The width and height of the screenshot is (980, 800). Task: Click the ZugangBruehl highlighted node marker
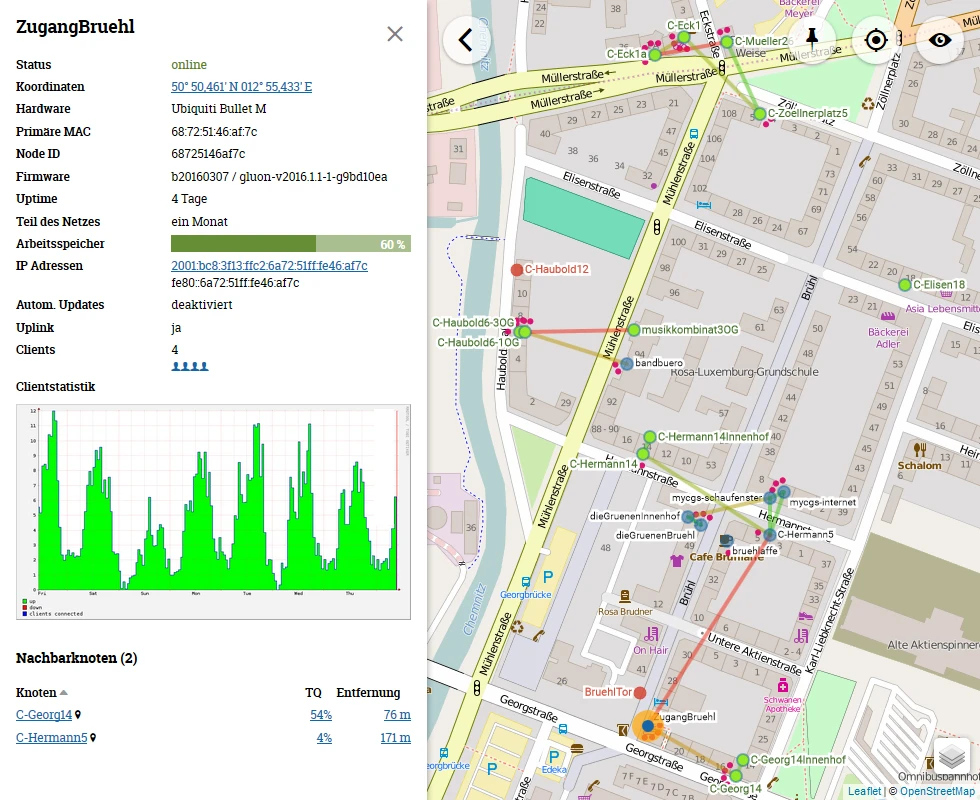pyautogui.click(x=648, y=726)
